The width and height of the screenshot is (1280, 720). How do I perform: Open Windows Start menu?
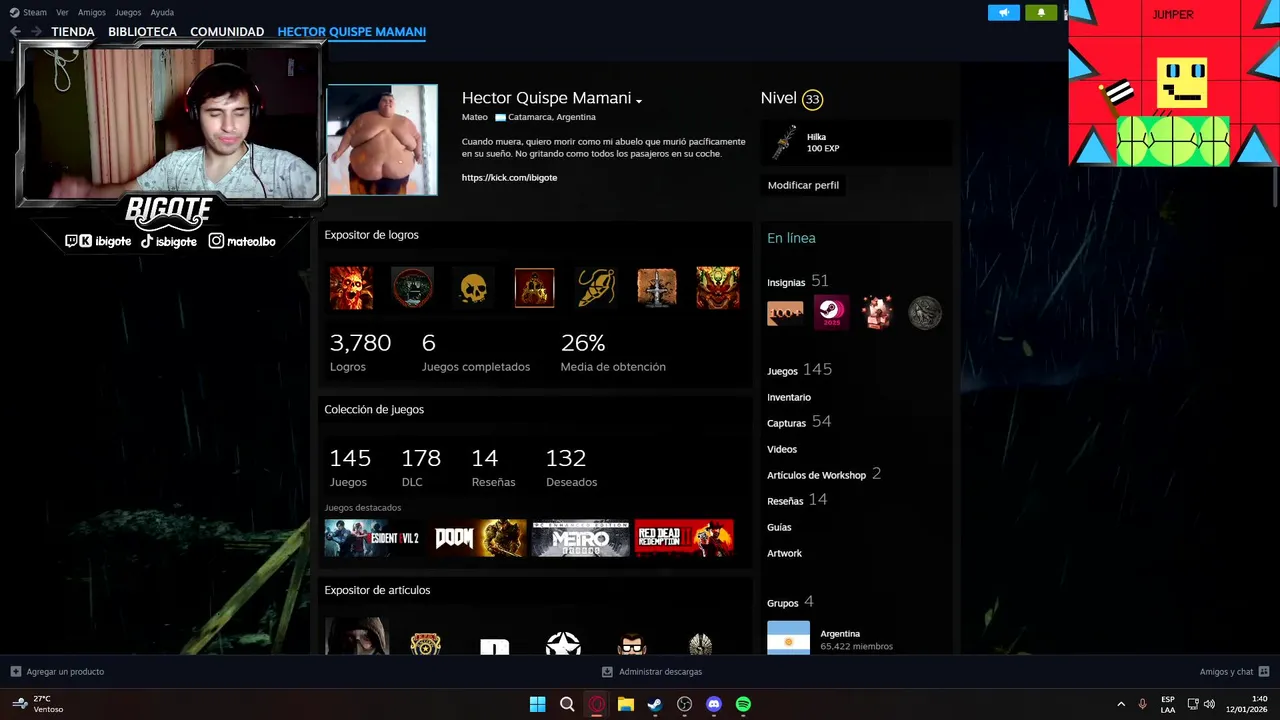tap(537, 704)
